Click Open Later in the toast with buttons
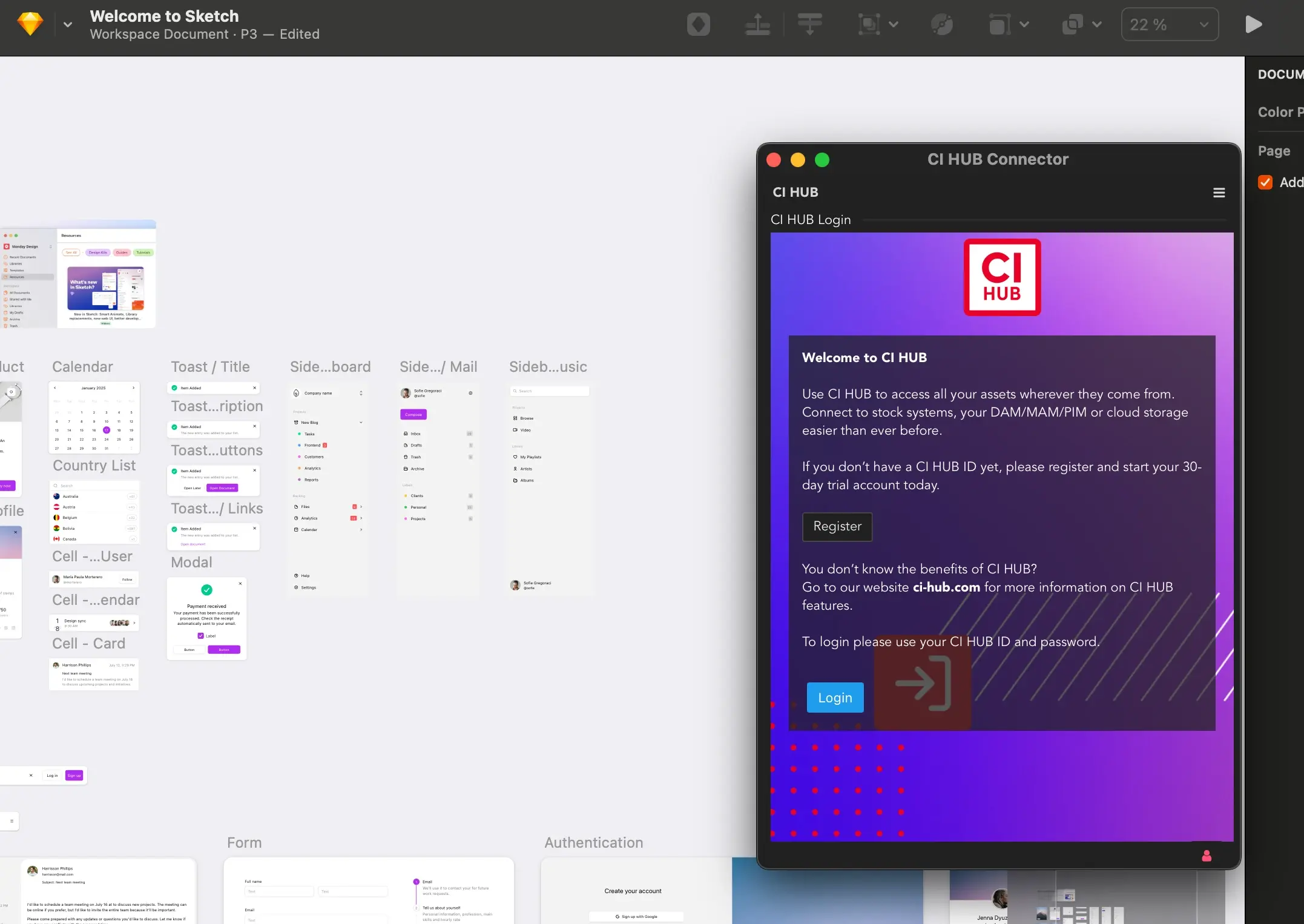 point(193,488)
